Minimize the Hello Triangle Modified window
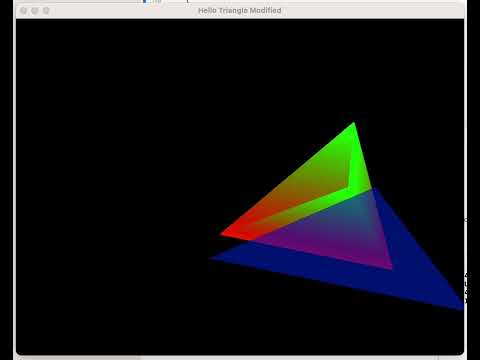This screenshot has width=480, height=360. click(35, 11)
